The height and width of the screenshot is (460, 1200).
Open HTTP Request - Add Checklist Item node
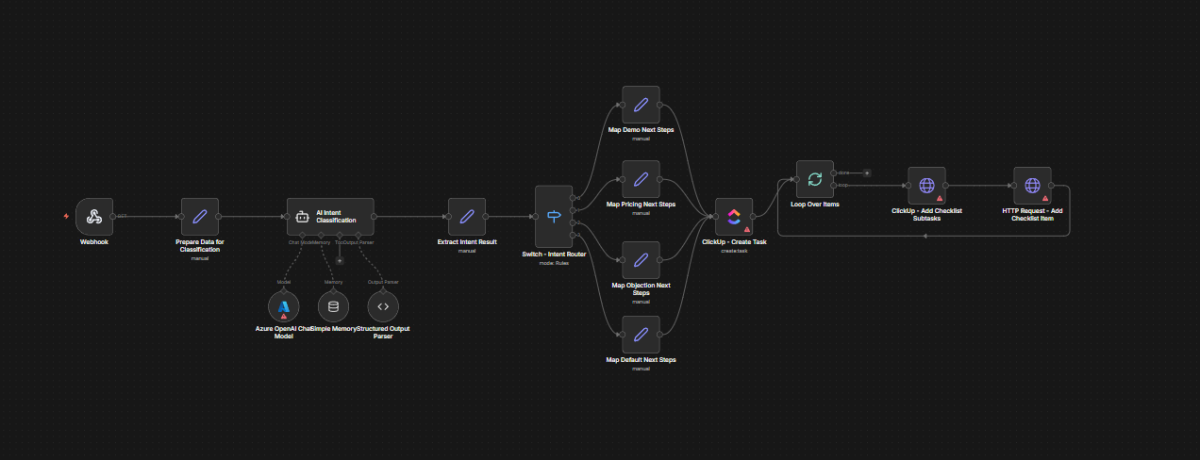point(1032,186)
